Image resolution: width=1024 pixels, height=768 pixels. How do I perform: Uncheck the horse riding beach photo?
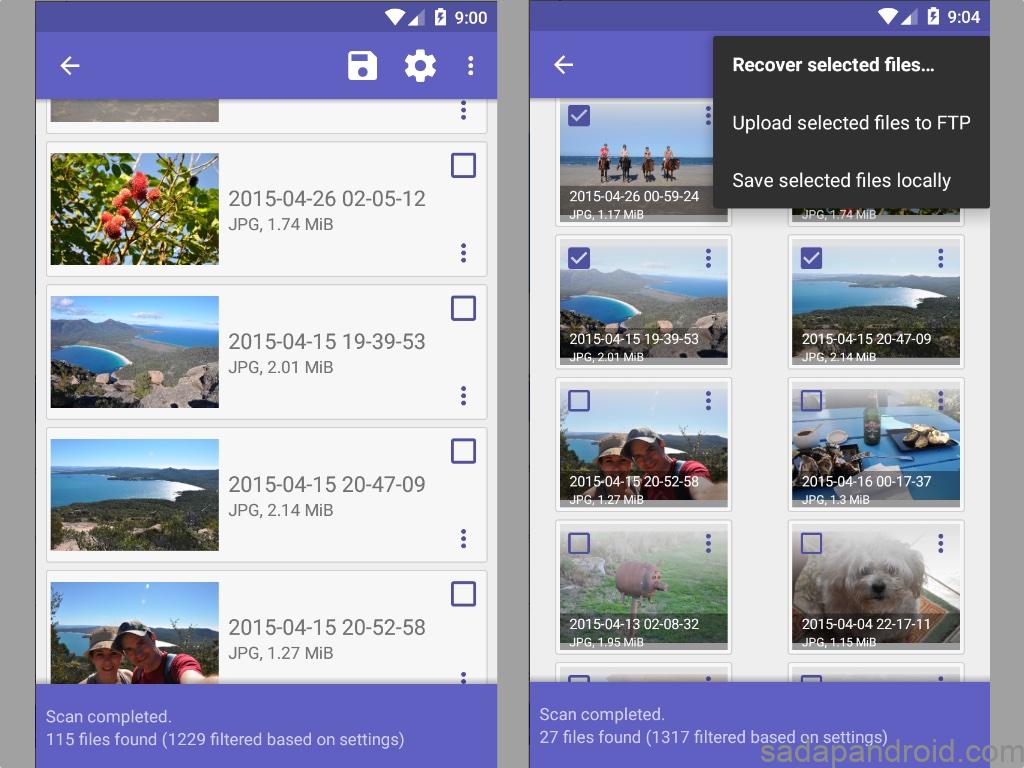(x=579, y=115)
